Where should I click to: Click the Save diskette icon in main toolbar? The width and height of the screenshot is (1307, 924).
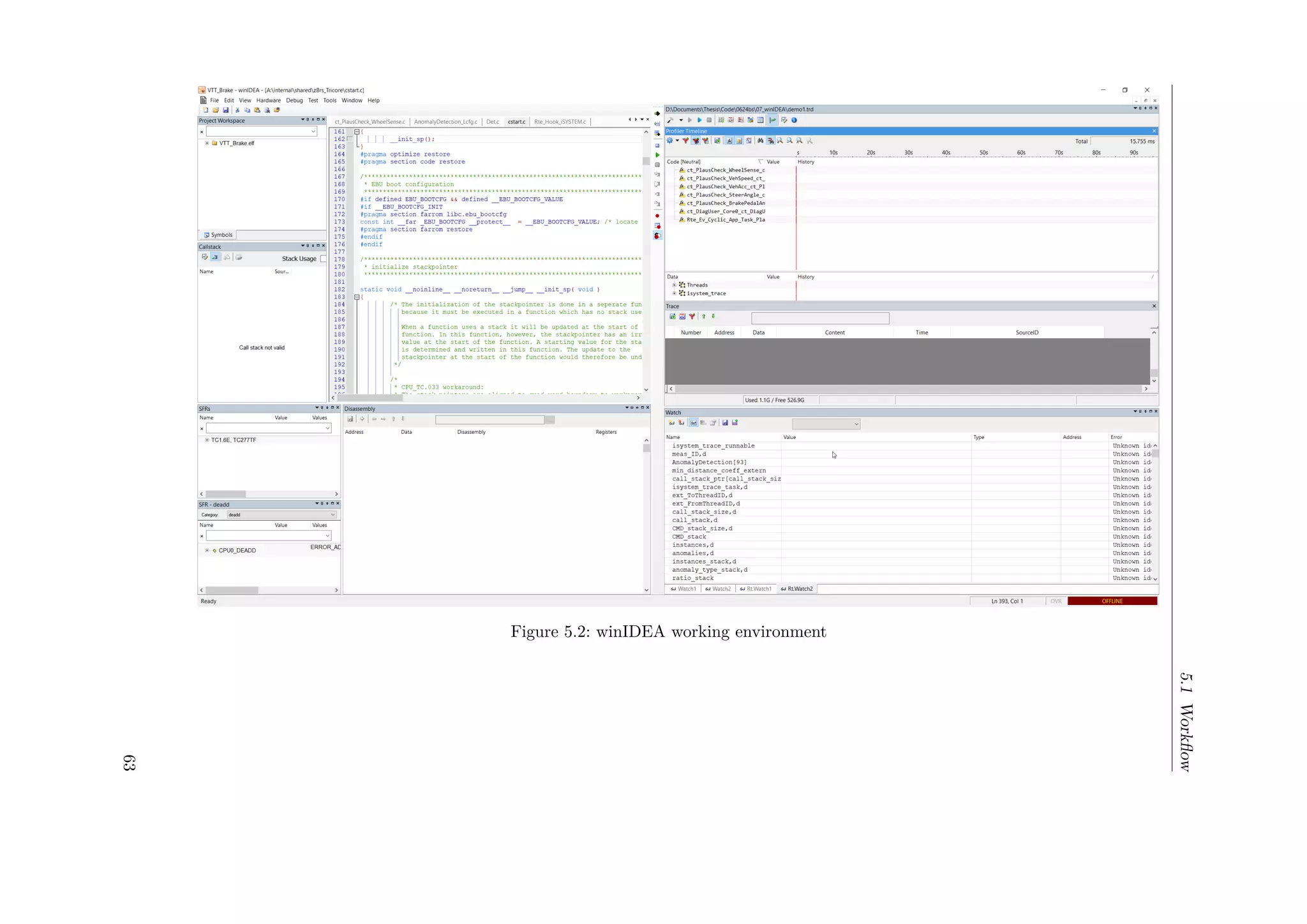pyautogui.click(x=225, y=110)
